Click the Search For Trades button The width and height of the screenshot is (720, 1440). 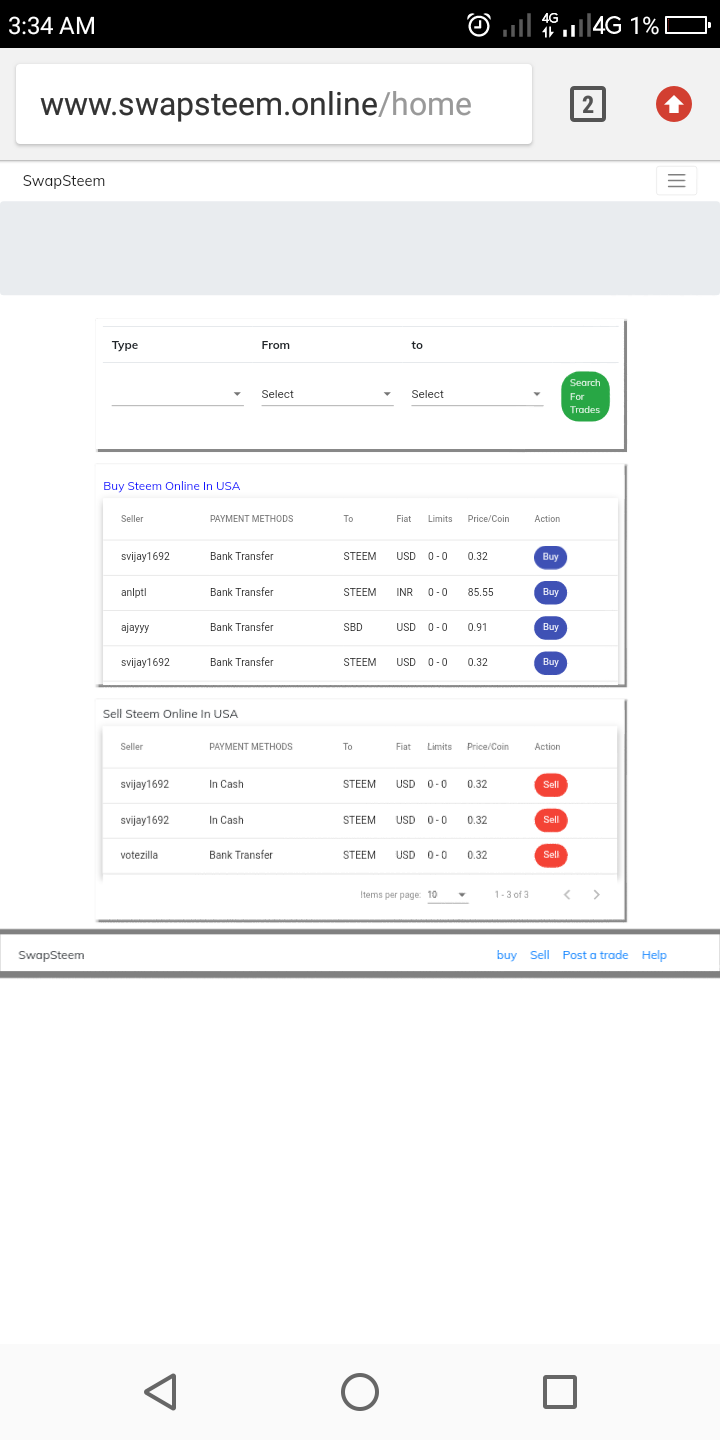click(x=585, y=396)
